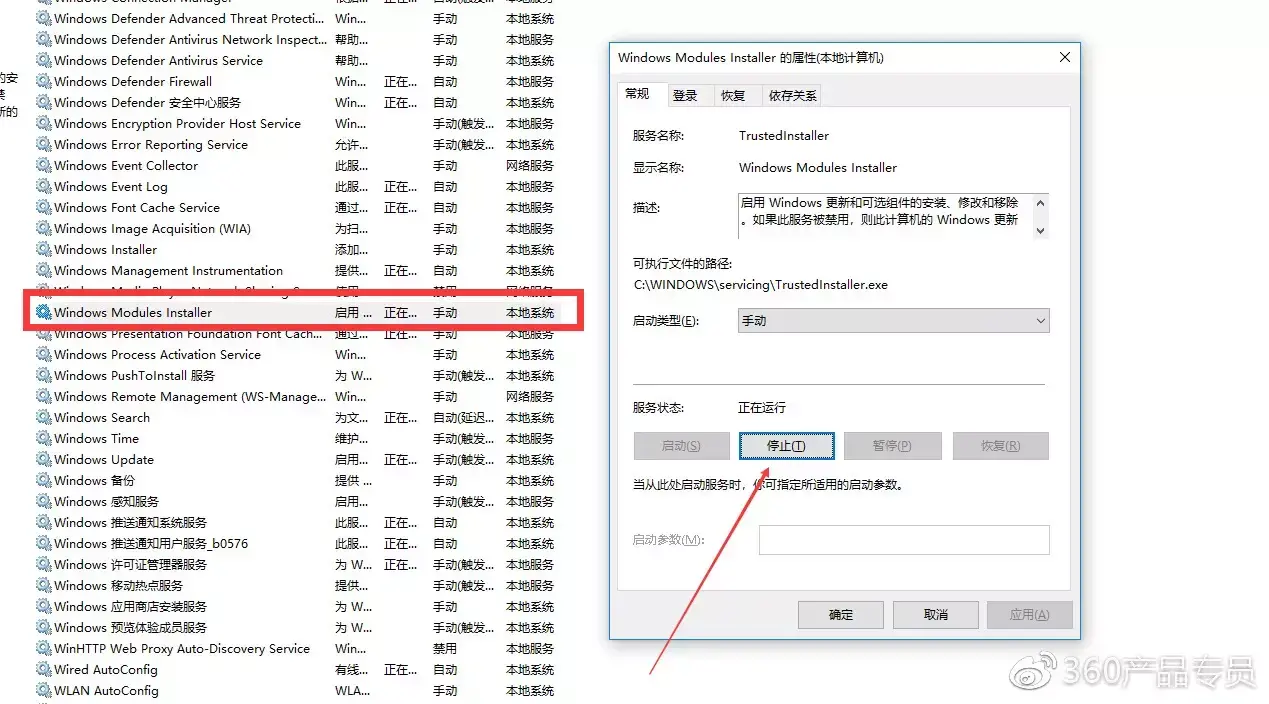Screen dimensions: 1269x704
Task: Stop the service with the 停止(T) button
Action: 787,446
